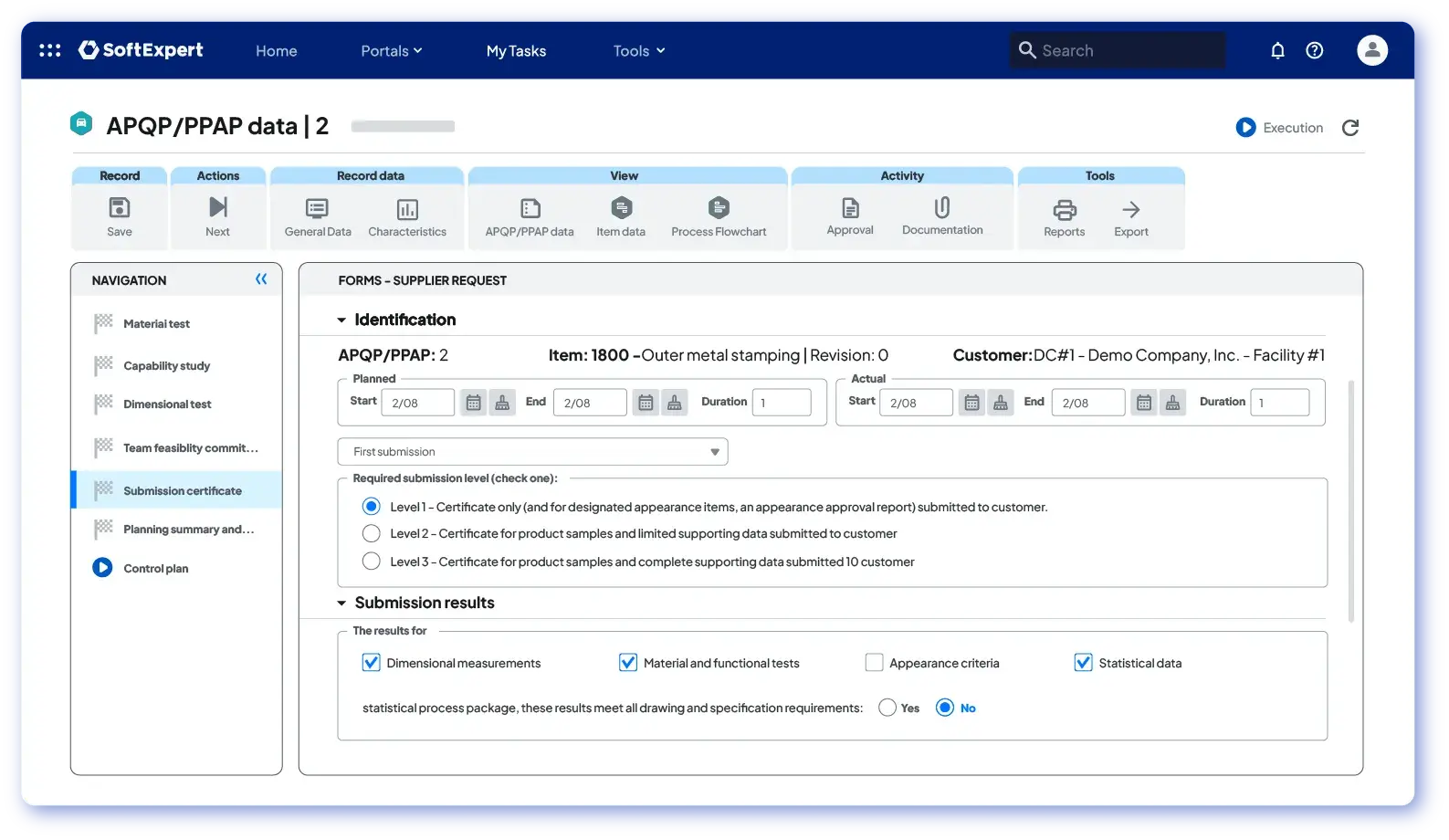
Task: Open Control plan navigation item
Action: pyautogui.click(x=176, y=568)
